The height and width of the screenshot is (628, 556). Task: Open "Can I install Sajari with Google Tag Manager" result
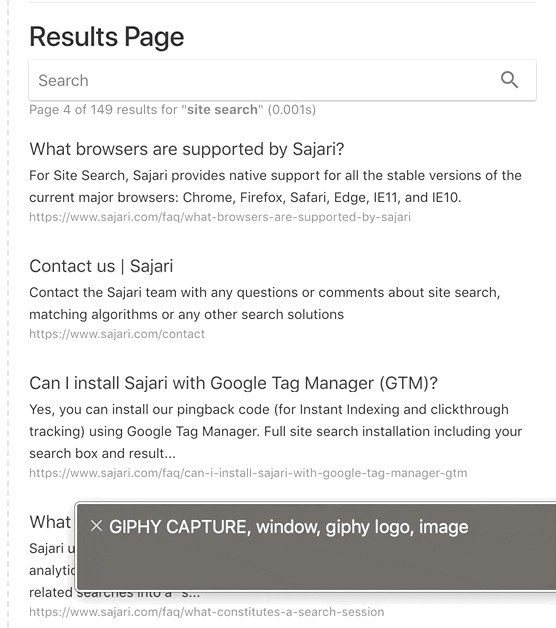pos(233,383)
